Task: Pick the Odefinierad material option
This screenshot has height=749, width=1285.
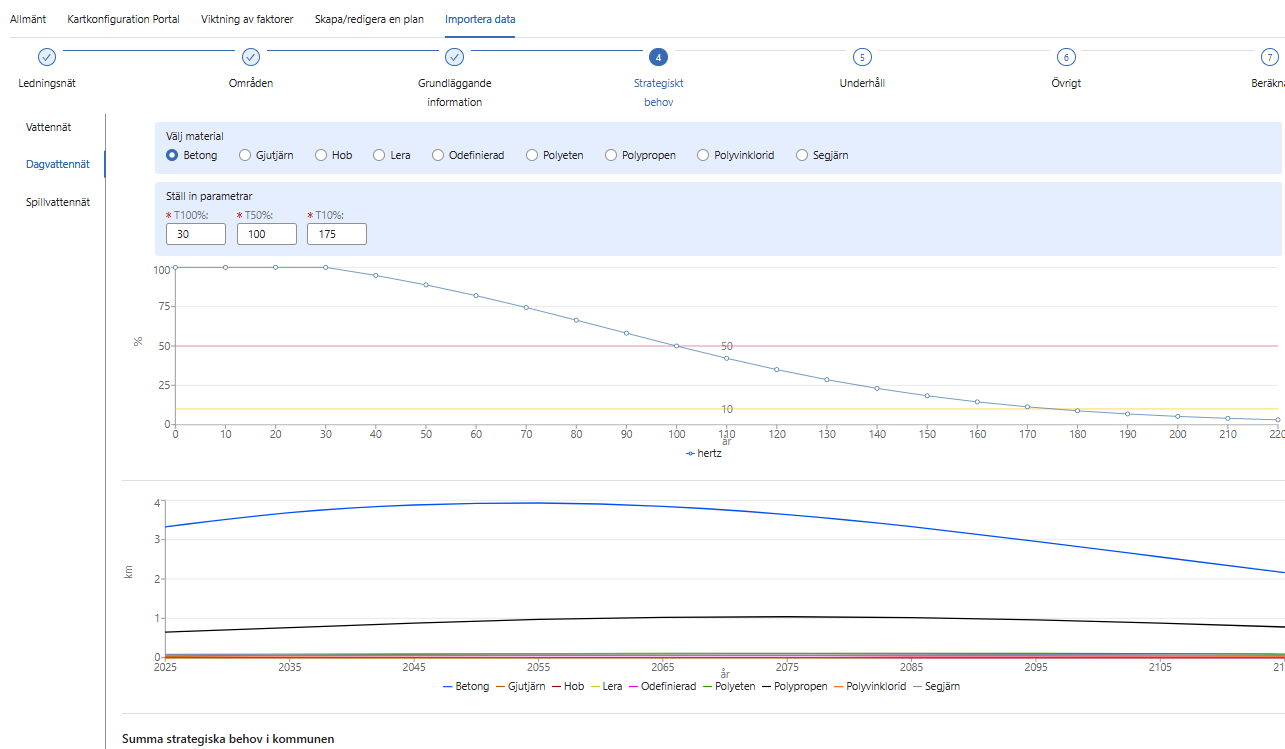Action: [x=438, y=155]
